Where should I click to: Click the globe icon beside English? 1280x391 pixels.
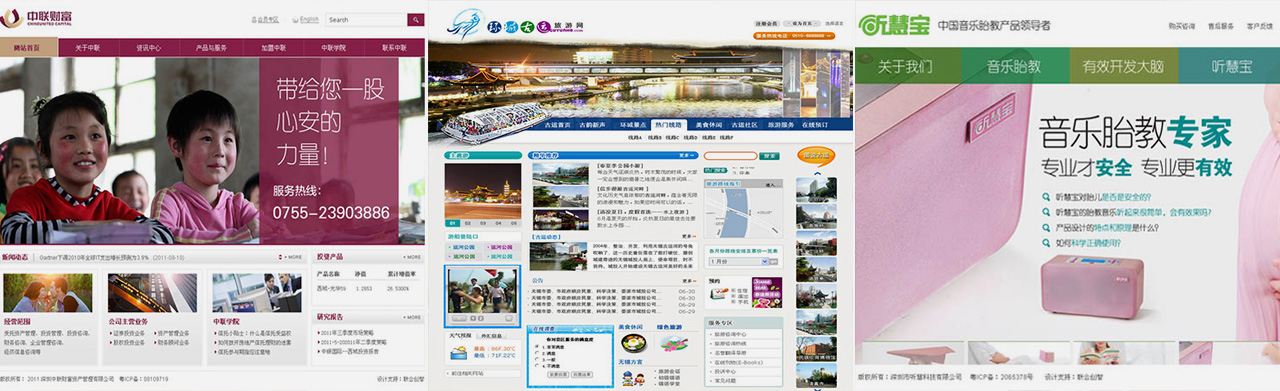tap(296, 19)
